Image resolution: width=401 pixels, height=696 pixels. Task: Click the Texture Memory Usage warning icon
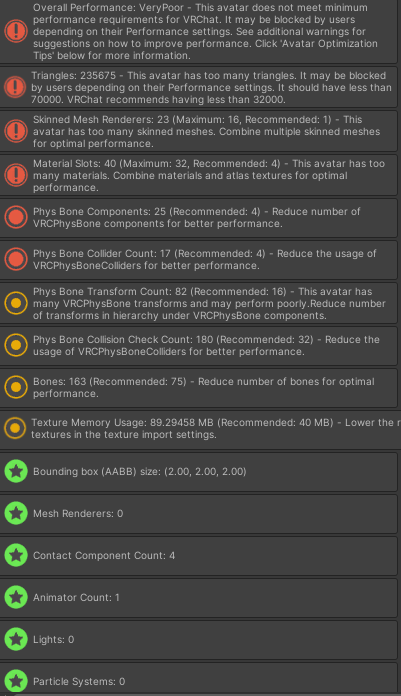pyautogui.click(x=15, y=428)
